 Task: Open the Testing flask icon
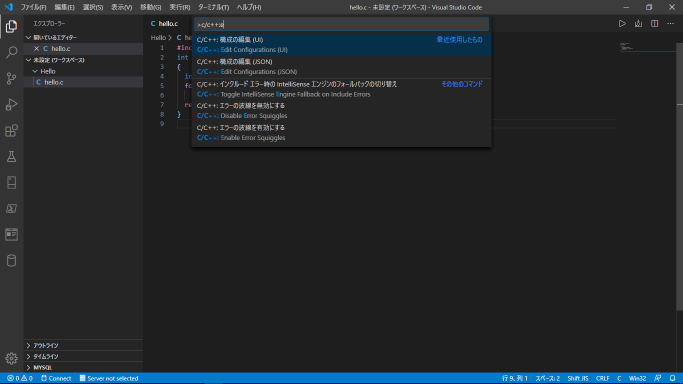point(11,157)
